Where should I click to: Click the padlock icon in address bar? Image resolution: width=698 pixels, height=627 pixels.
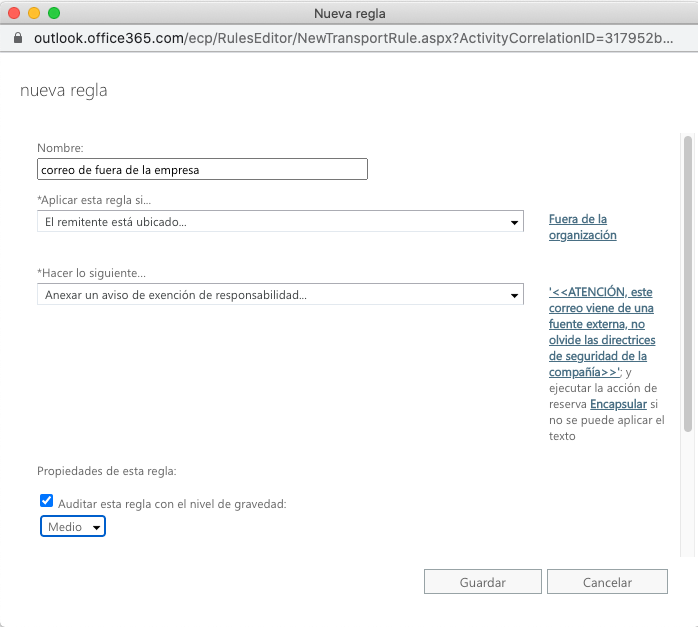click(x=17, y=37)
